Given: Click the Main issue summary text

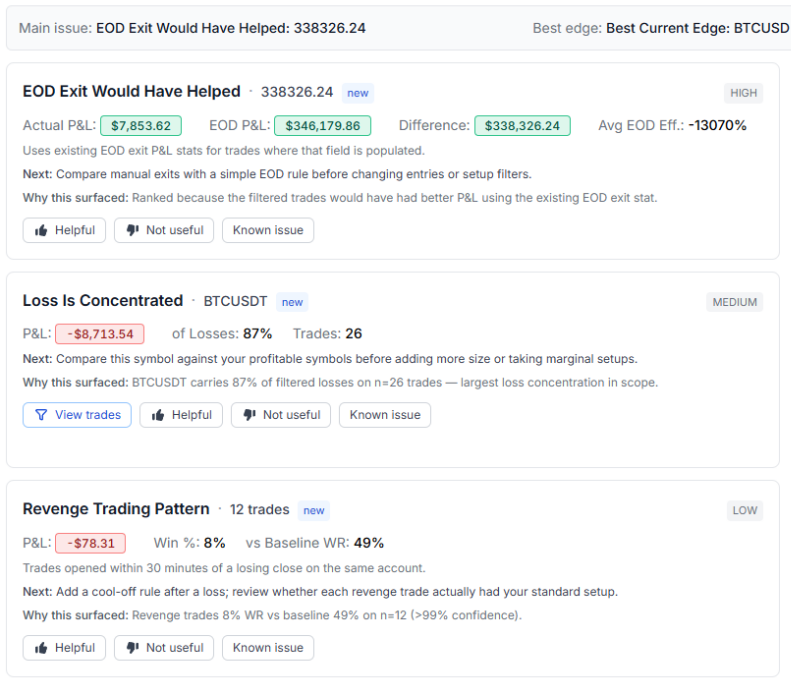Looking at the screenshot, I should coord(192,28).
